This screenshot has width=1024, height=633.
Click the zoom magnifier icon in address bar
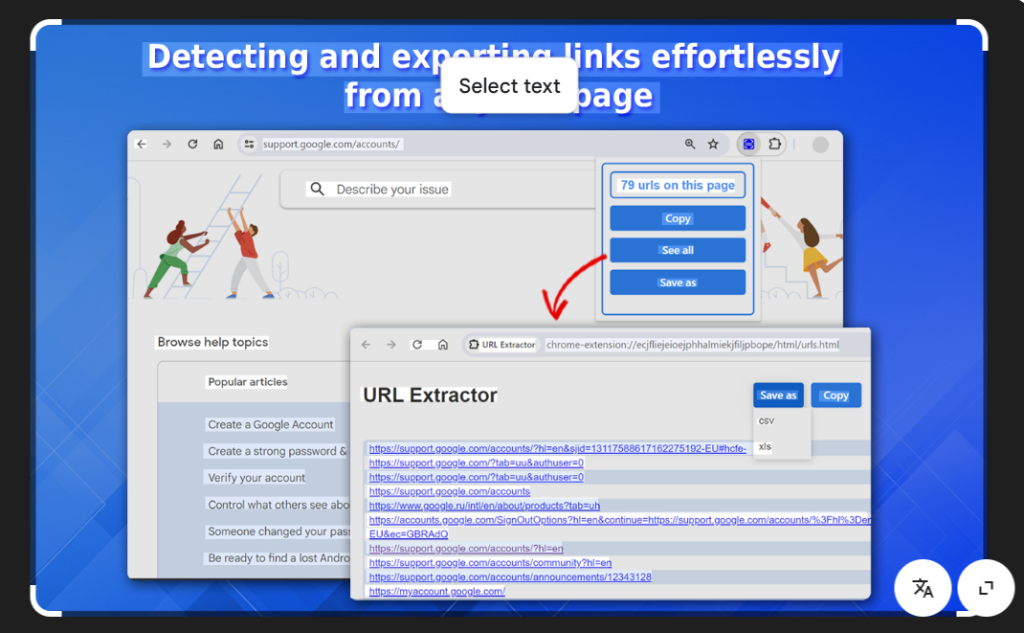click(690, 144)
